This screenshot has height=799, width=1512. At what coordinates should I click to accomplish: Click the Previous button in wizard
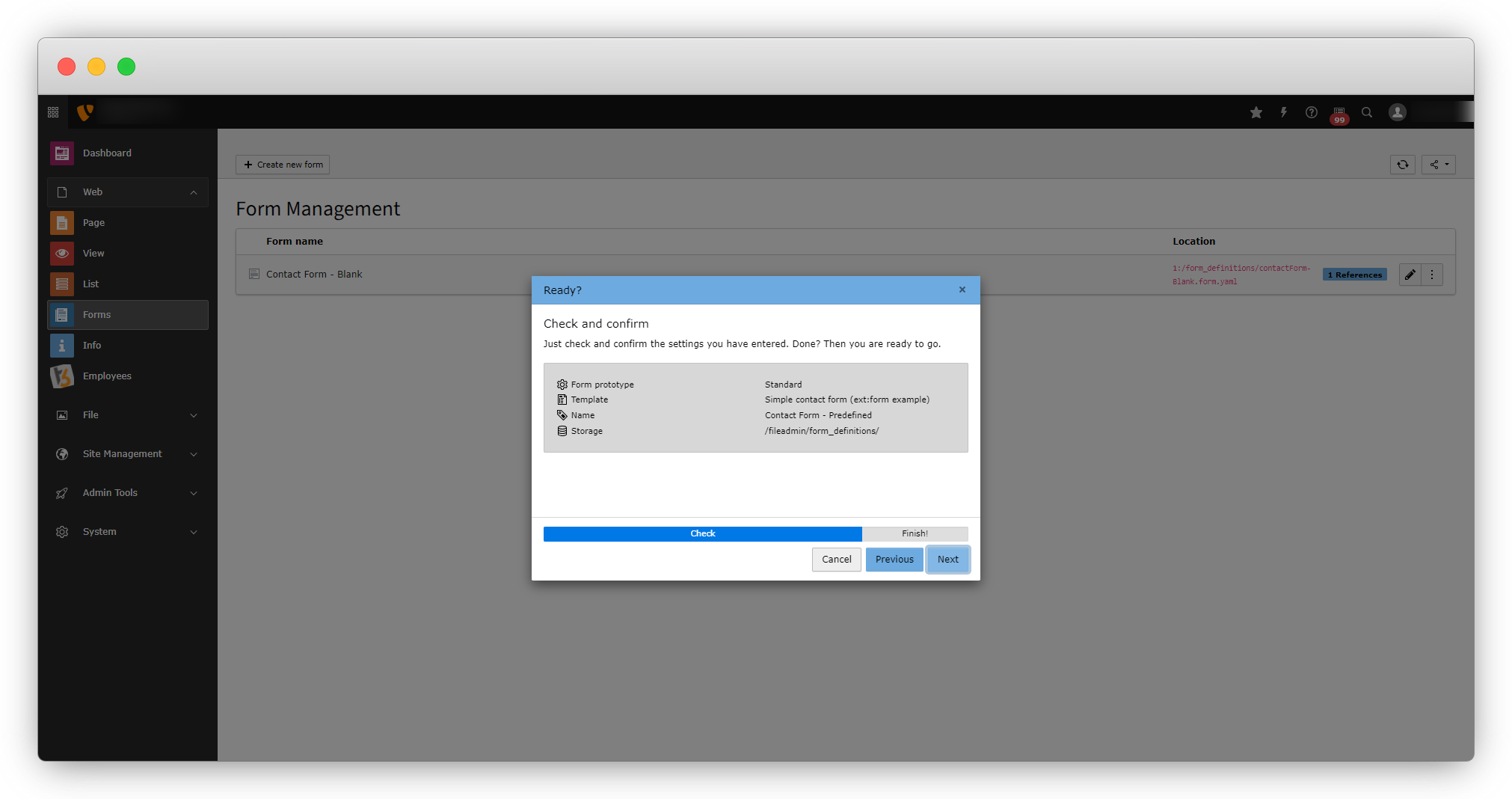[894, 560]
